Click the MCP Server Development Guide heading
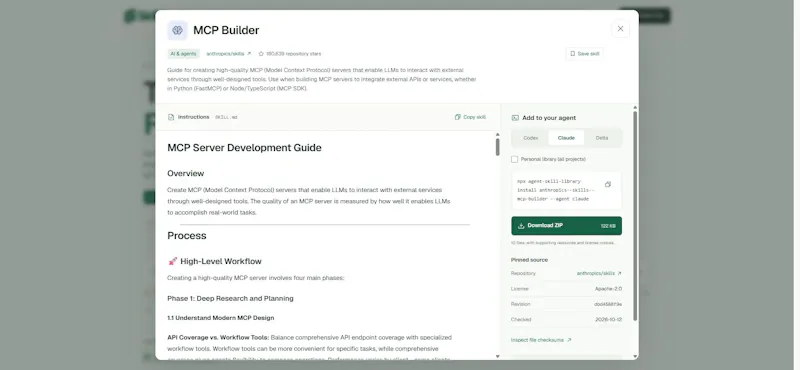The width and height of the screenshot is (800, 370). point(244,148)
